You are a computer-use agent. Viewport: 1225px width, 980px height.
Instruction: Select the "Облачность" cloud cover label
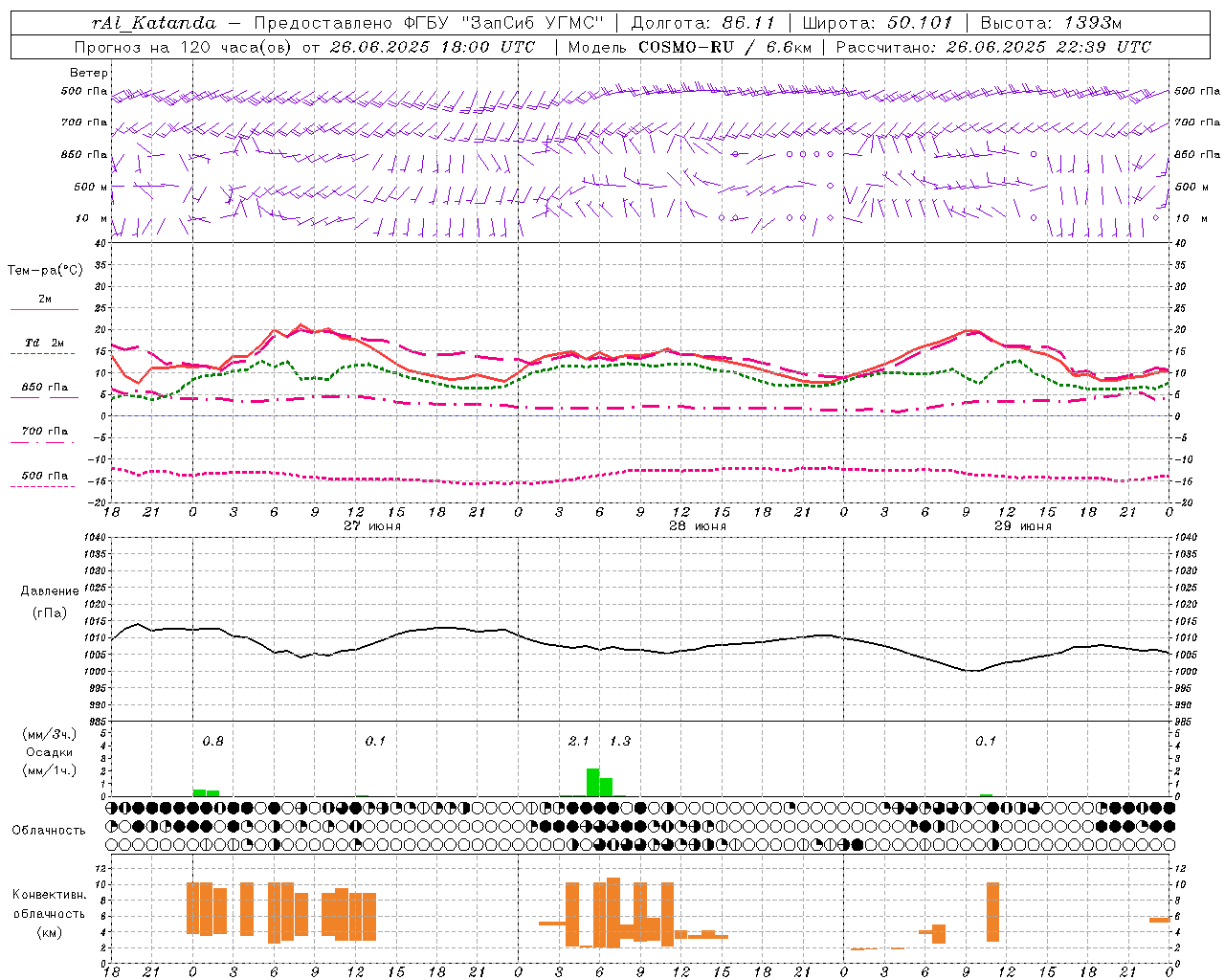49,831
